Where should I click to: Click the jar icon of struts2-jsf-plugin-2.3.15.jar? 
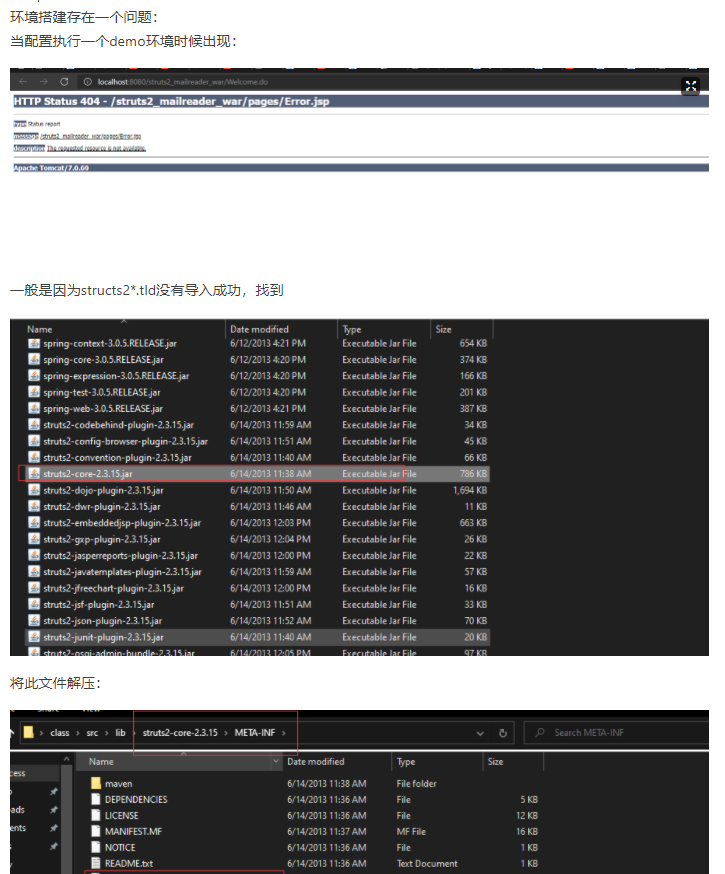click(x=34, y=604)
